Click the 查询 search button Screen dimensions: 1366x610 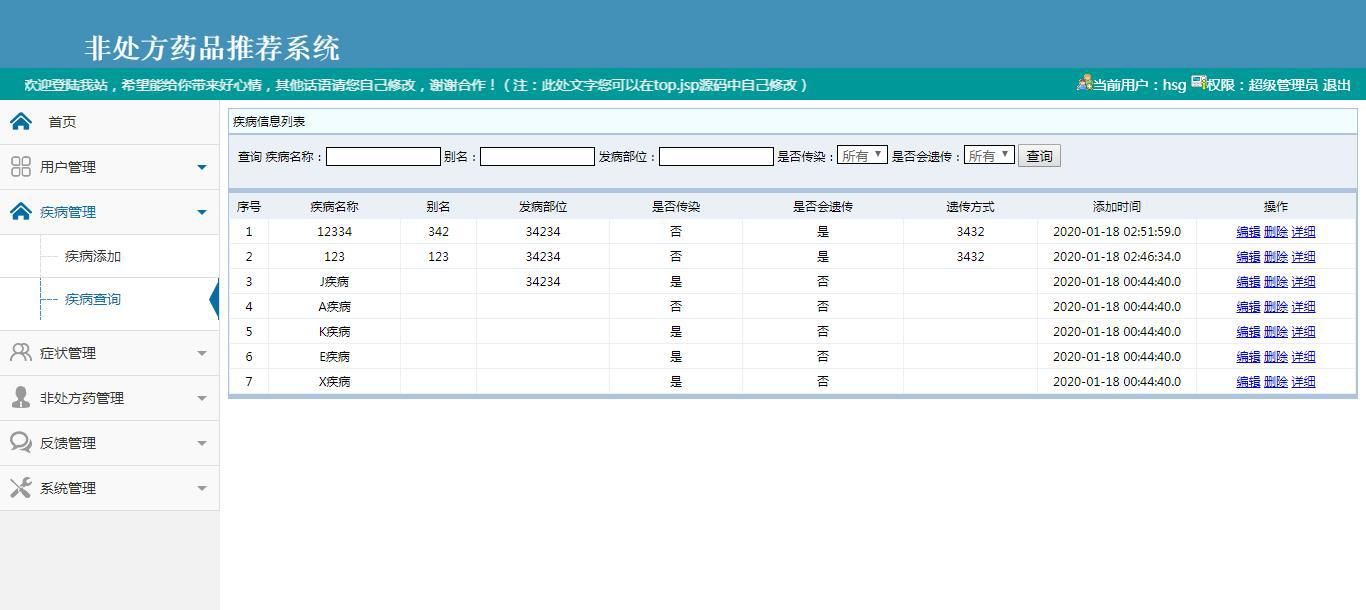(x=1039, y=156)
